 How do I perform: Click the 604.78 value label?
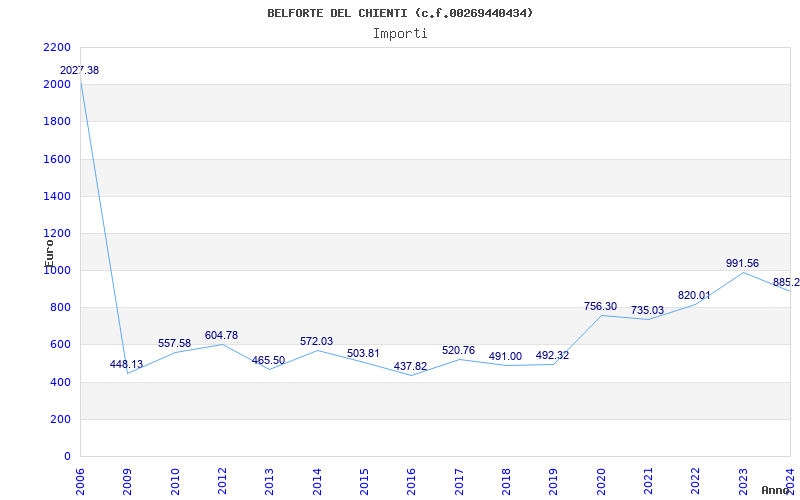tap(221, 335)
